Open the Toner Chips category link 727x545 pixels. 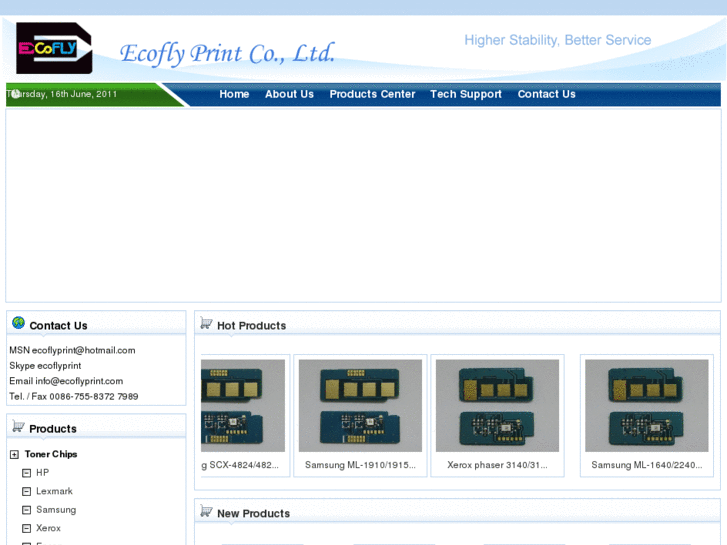pos(51,454)
